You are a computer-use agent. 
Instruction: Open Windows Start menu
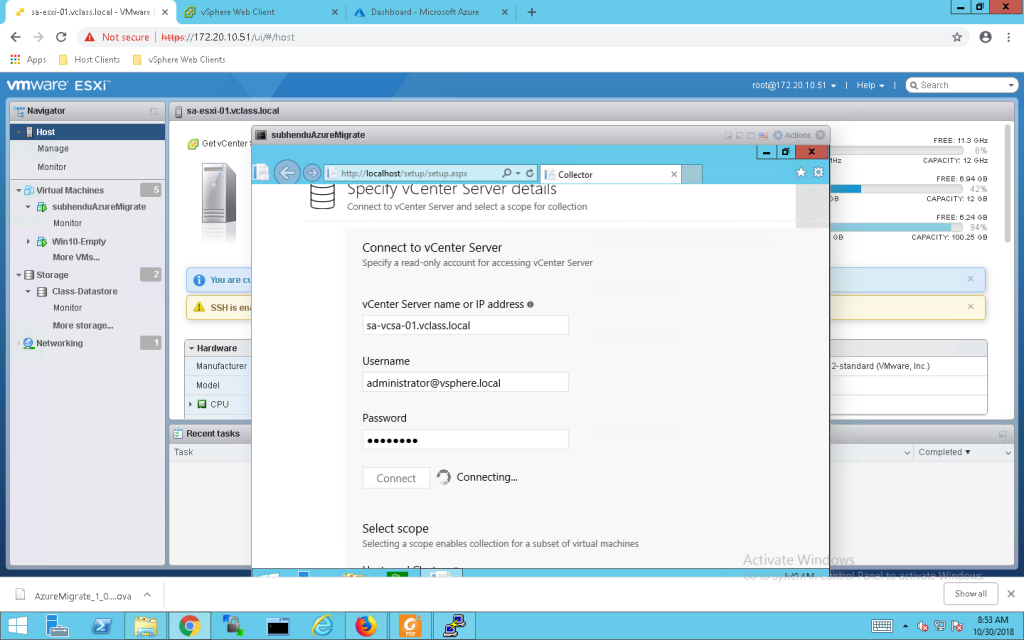pos(18,626)
